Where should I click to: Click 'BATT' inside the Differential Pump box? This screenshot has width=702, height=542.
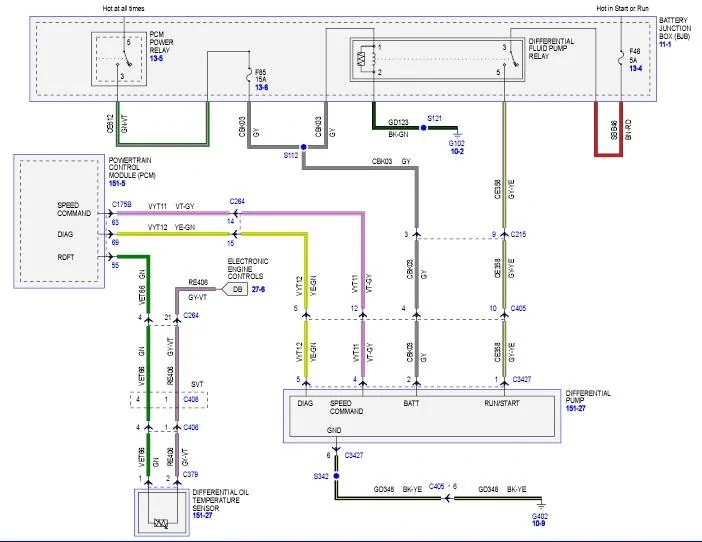411,404
